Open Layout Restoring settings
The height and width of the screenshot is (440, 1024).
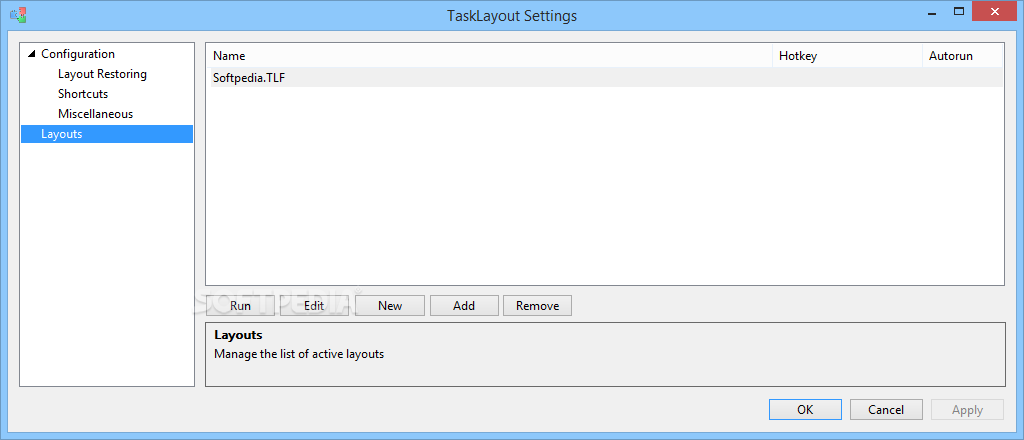pos(102,74)
